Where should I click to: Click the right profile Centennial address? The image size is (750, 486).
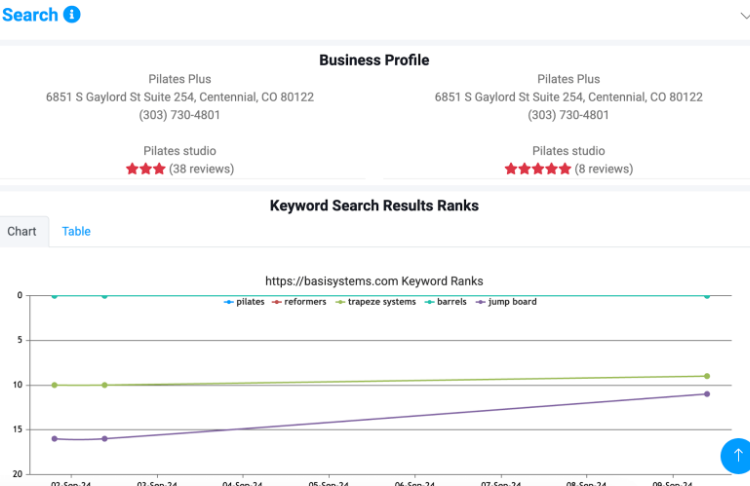569,97
